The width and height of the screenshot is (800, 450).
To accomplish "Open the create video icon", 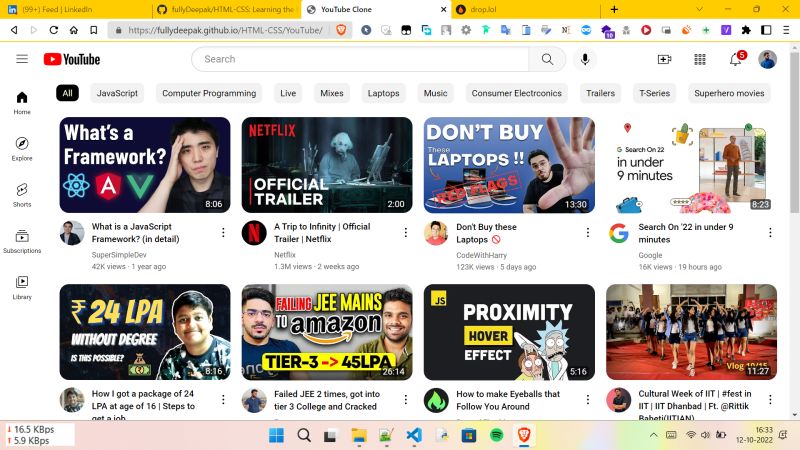I will point(664,60).
